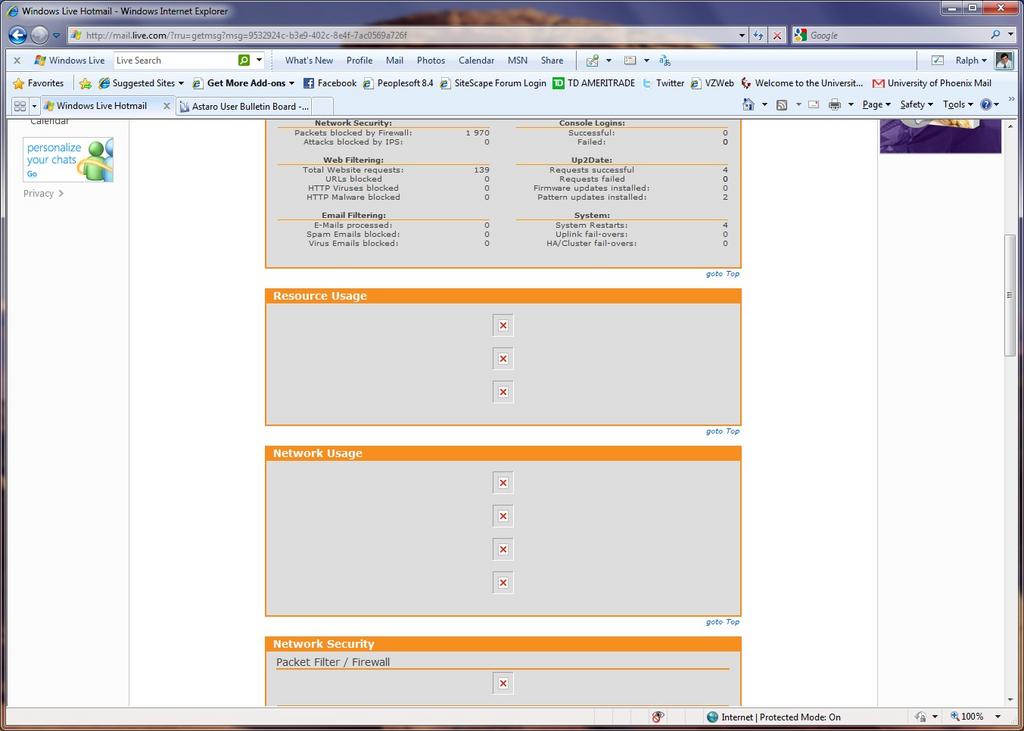Stop page loading with red X

tap(777, 35)
